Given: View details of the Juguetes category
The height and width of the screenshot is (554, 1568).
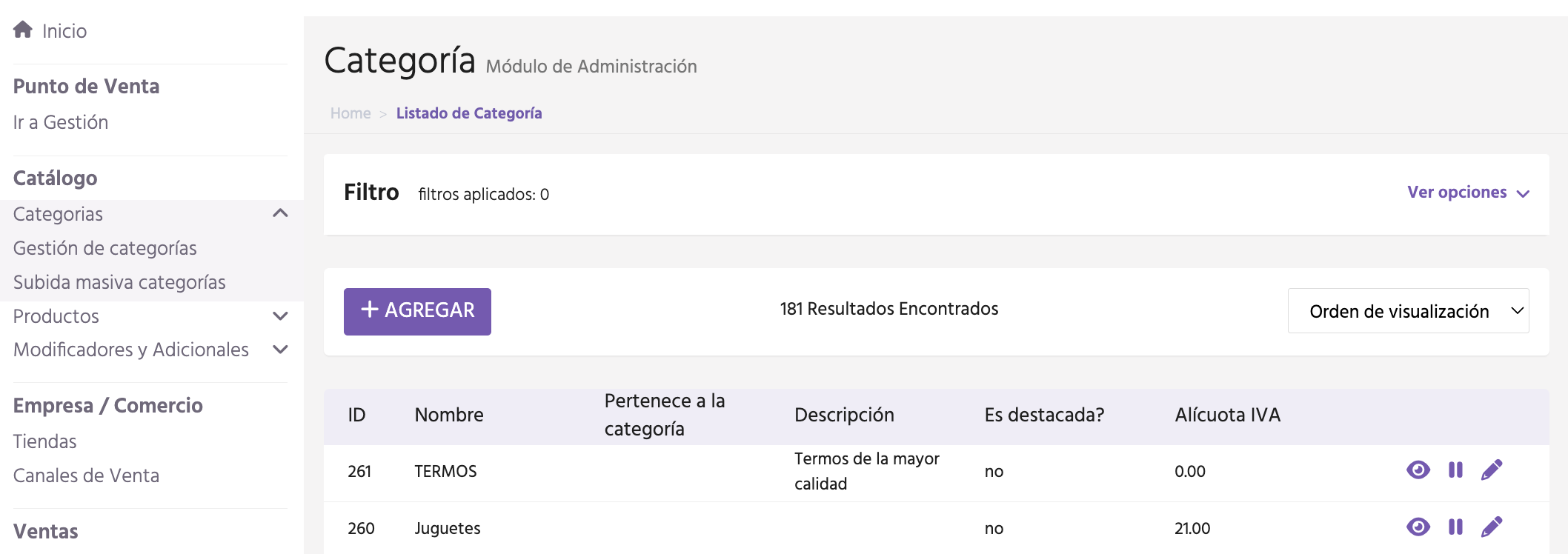Looking at the screenshot, I should point(1418,527).
